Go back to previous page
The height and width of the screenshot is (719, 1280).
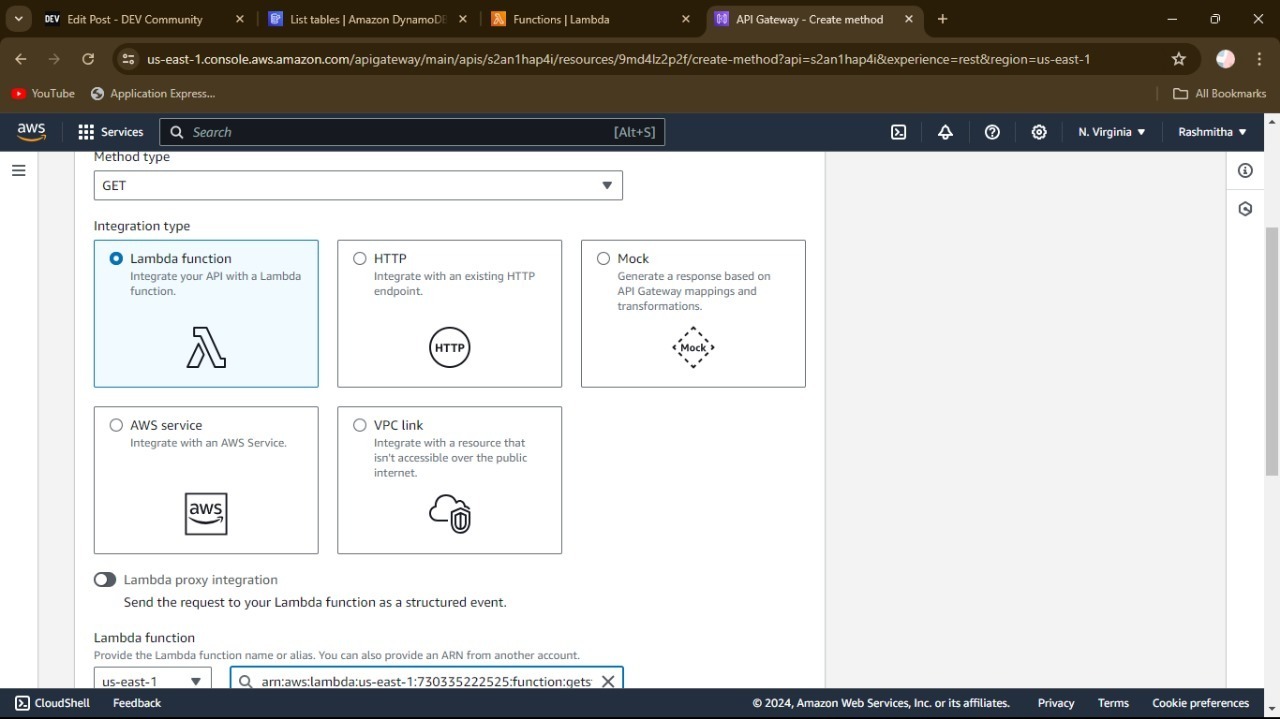click(x=21, y=59)
